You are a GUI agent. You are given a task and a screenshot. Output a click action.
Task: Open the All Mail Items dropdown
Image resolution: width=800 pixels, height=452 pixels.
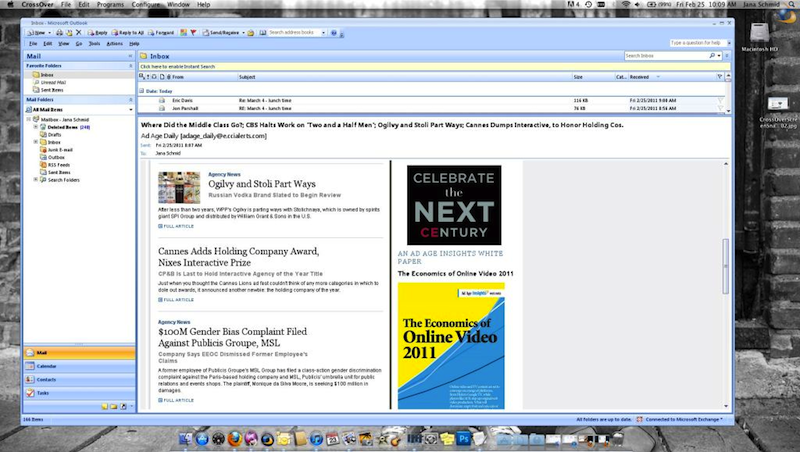(x=130, y=109)
